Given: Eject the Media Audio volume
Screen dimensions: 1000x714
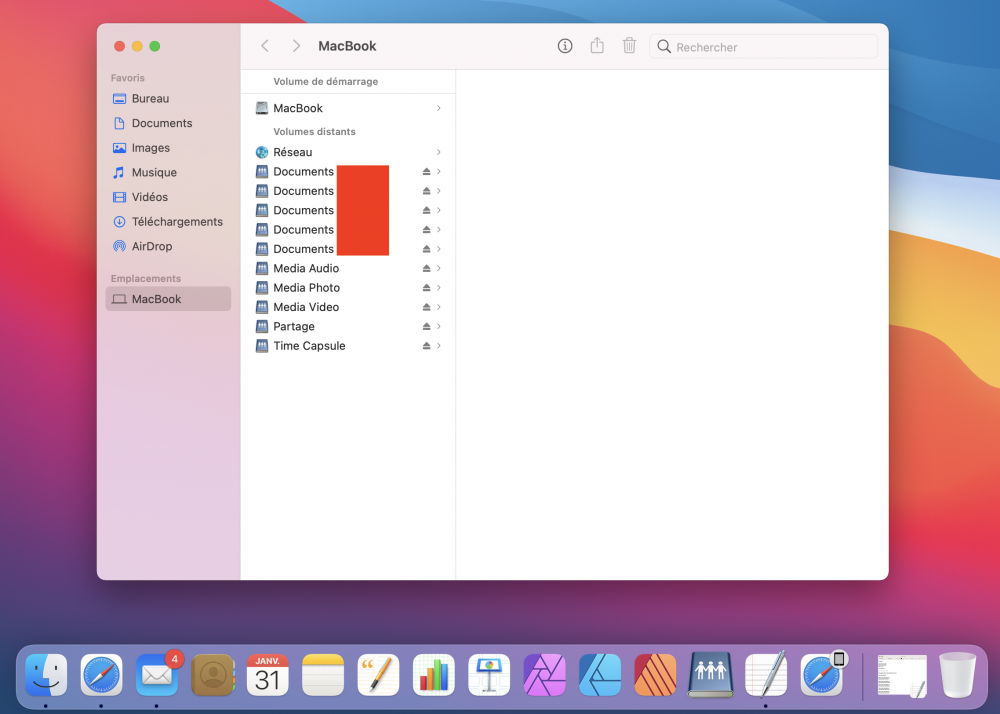Looking at the screenshot, I should click(x=426, y=269).
